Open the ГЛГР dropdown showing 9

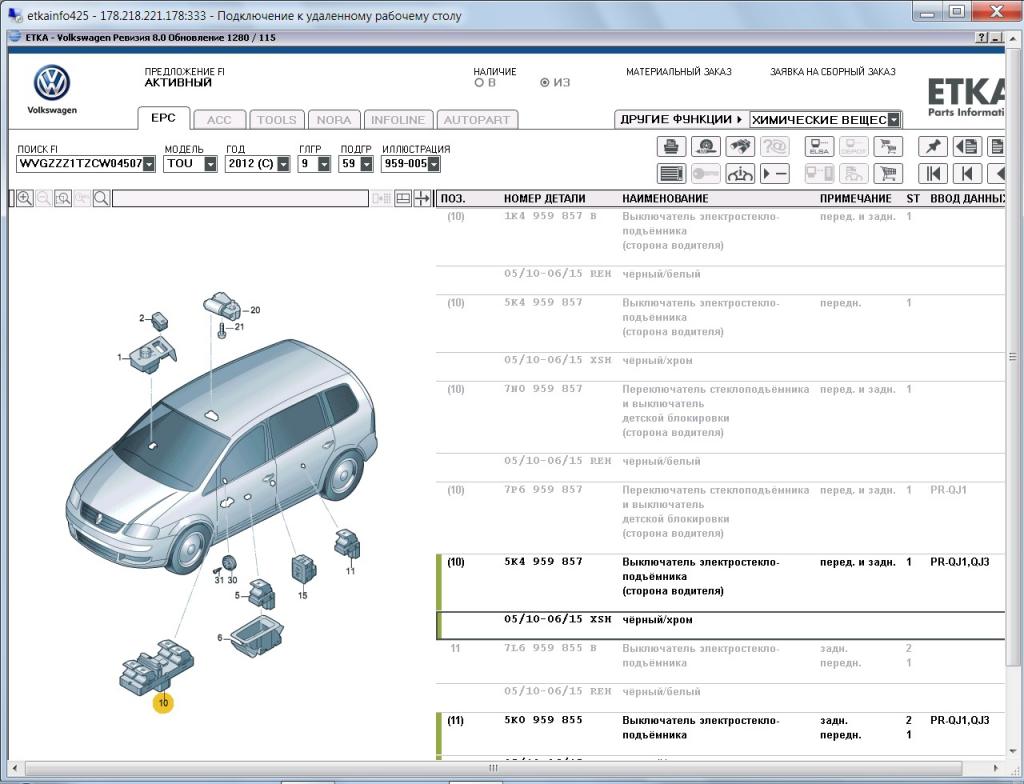click(324, 164)
